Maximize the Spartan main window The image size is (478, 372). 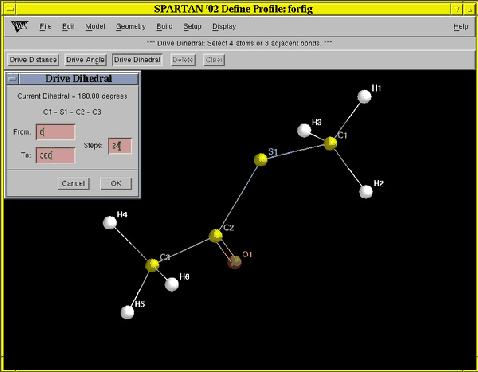(x=469, y=9)
